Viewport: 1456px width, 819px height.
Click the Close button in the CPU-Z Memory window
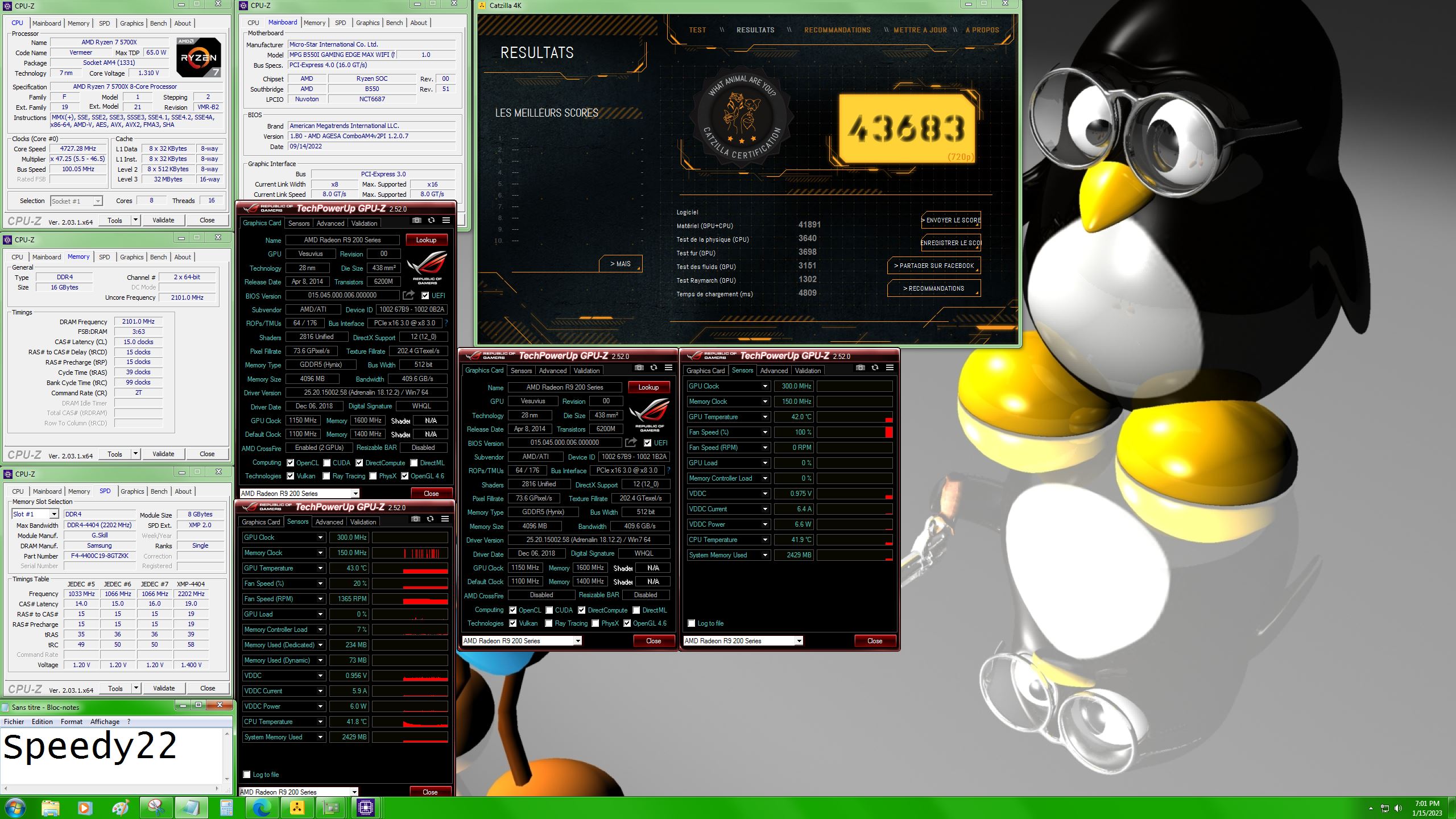point(207,454)
